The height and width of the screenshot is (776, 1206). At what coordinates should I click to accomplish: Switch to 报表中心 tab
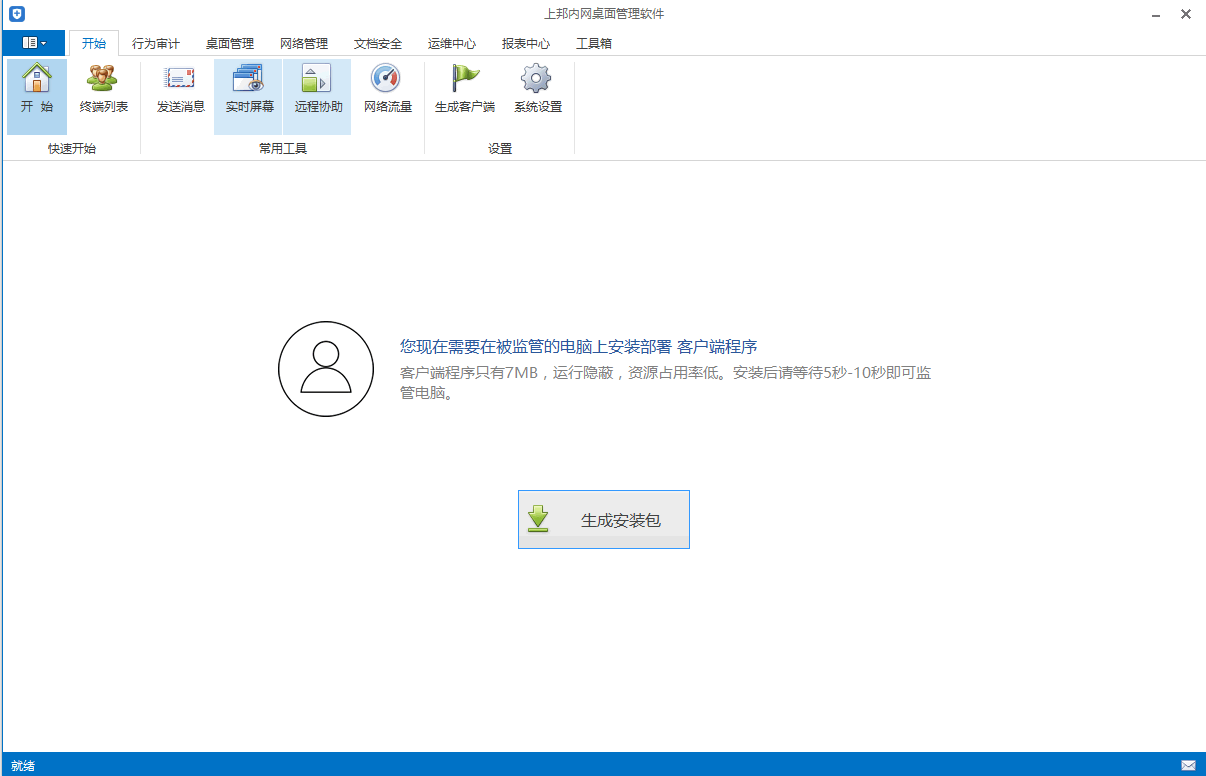click(526, 44)
